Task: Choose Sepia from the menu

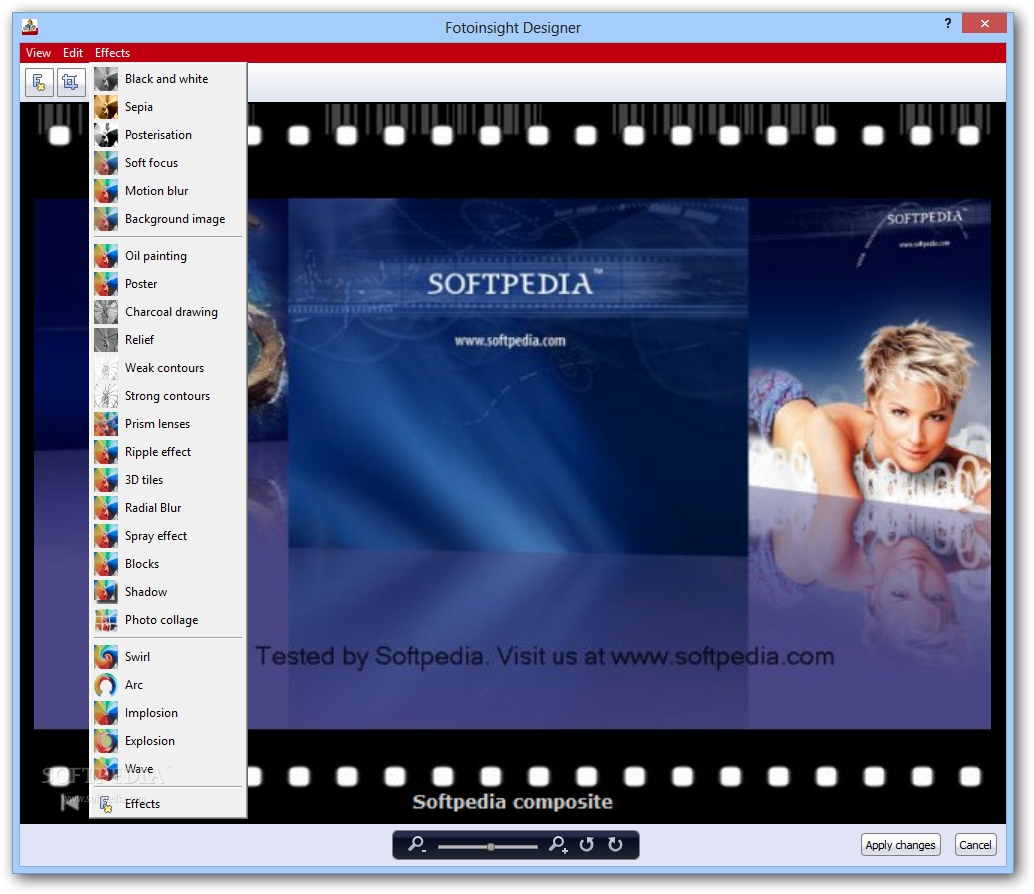Action: point(168,107)
